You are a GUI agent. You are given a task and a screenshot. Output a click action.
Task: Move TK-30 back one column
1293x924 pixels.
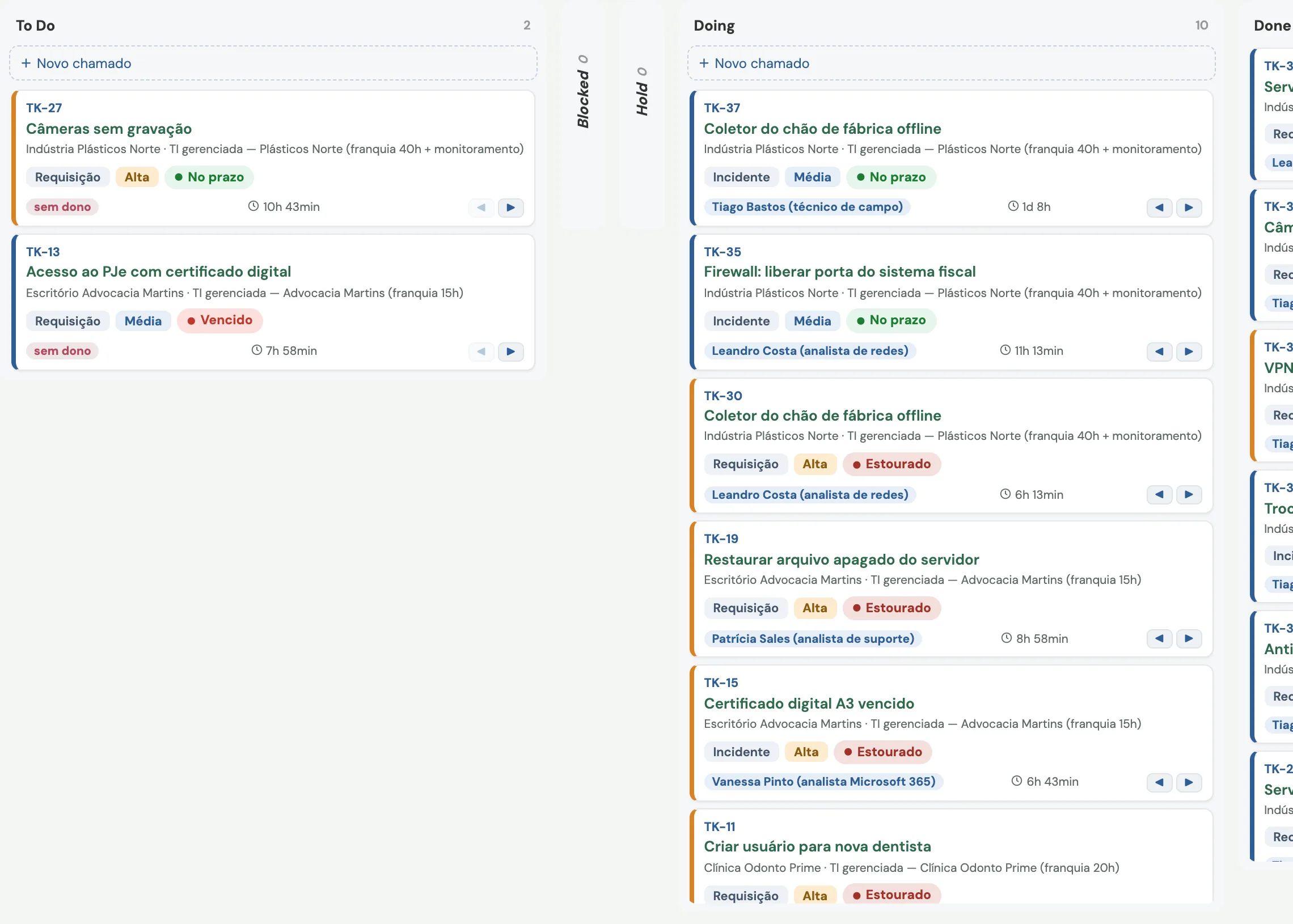(x=1159, y=494)
